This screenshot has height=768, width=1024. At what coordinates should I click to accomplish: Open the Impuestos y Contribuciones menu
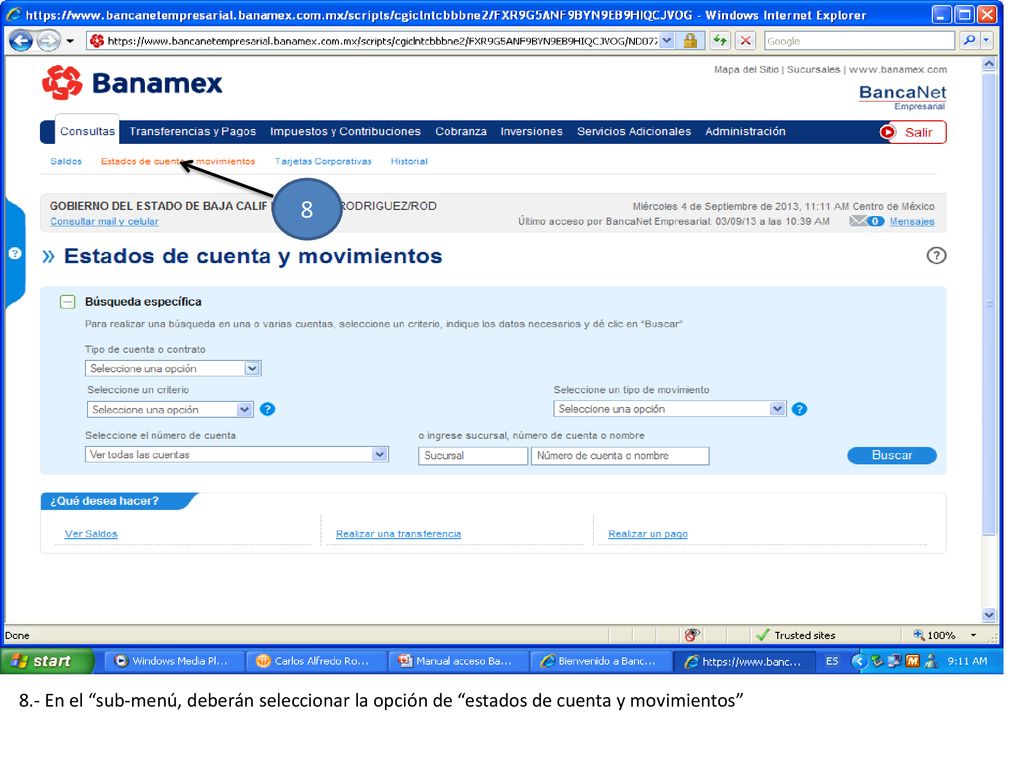[345, 131]
